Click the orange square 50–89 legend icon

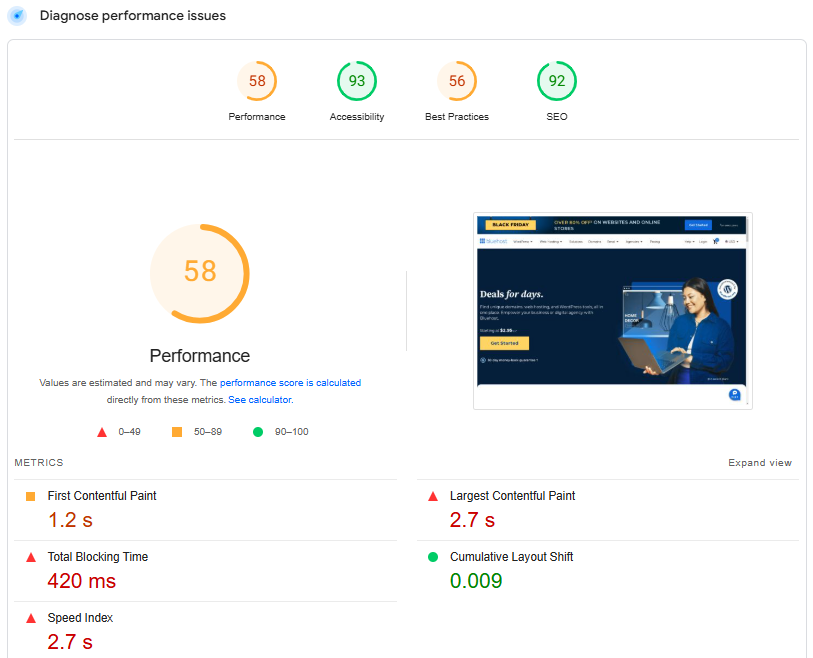tap(177, 432)
